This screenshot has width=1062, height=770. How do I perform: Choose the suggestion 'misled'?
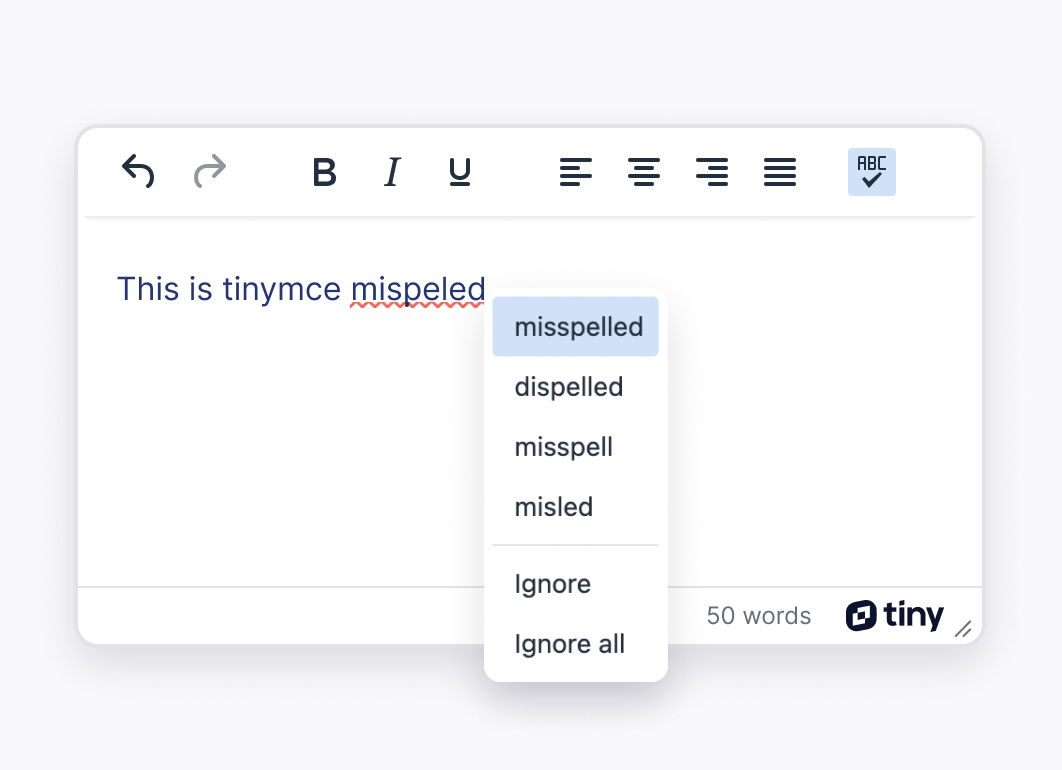[553, 507]
